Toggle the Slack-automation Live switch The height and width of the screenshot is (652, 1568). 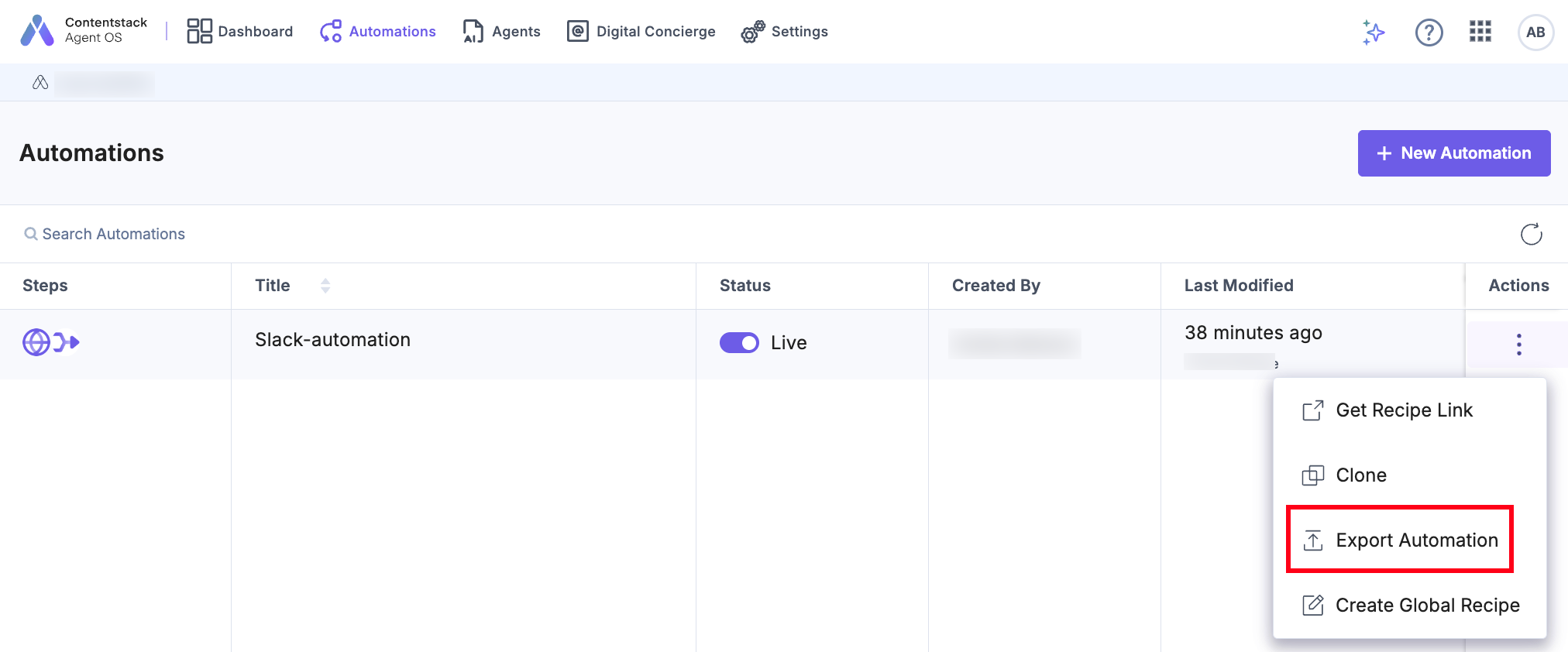pyautogui.click(x=739, y=342)
